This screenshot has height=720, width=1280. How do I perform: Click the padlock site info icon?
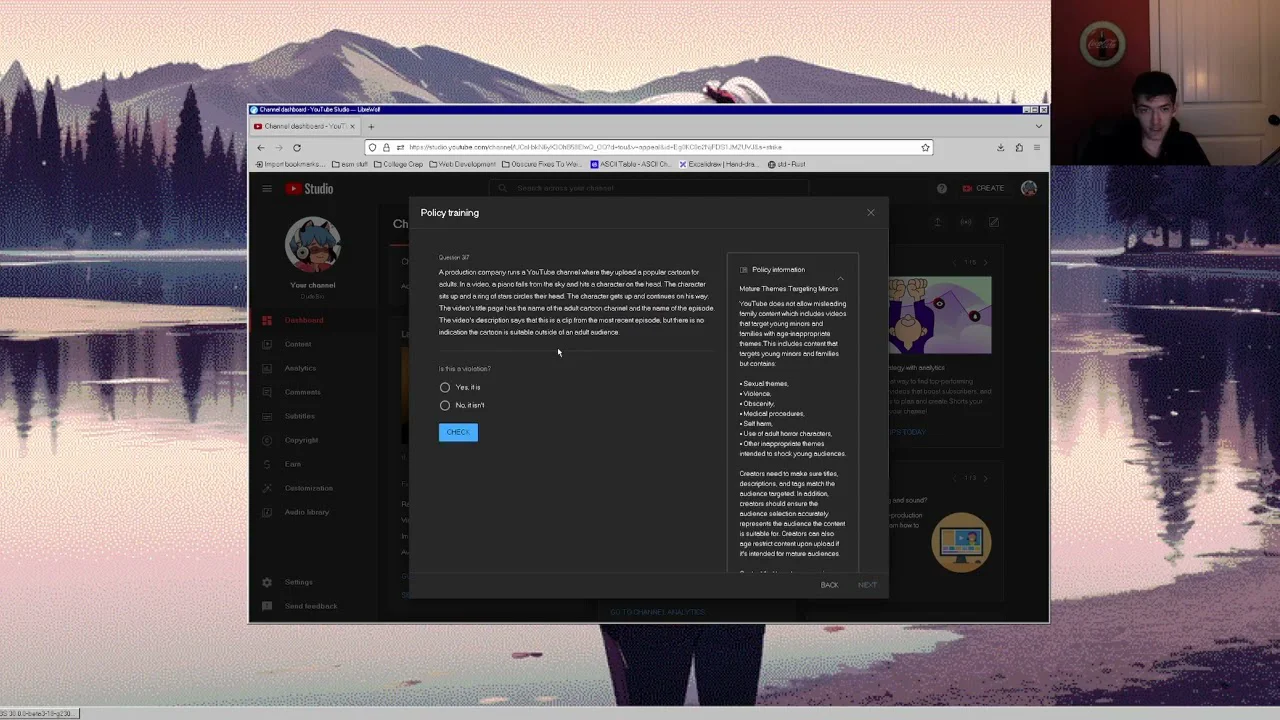386,147
